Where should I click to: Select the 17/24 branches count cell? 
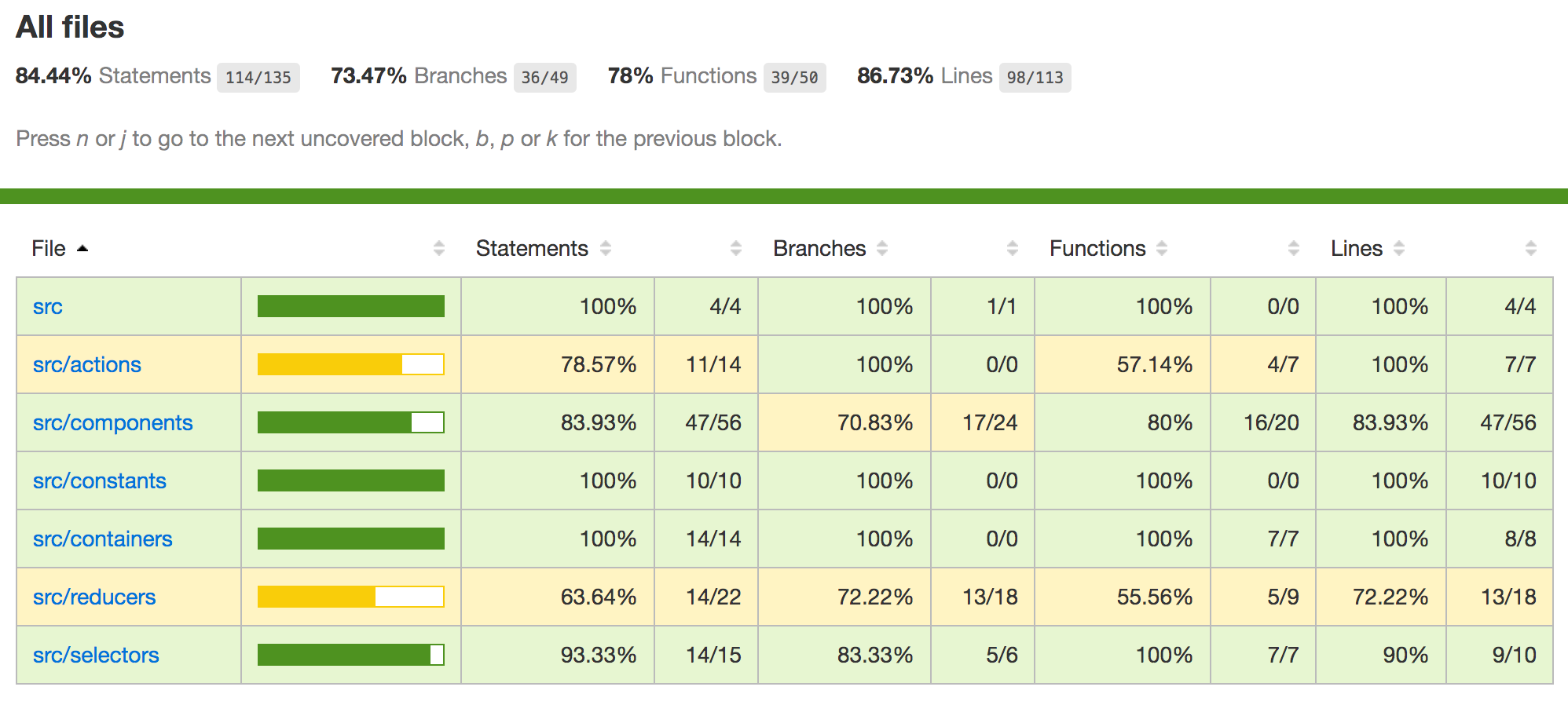(x=983, y=422)
